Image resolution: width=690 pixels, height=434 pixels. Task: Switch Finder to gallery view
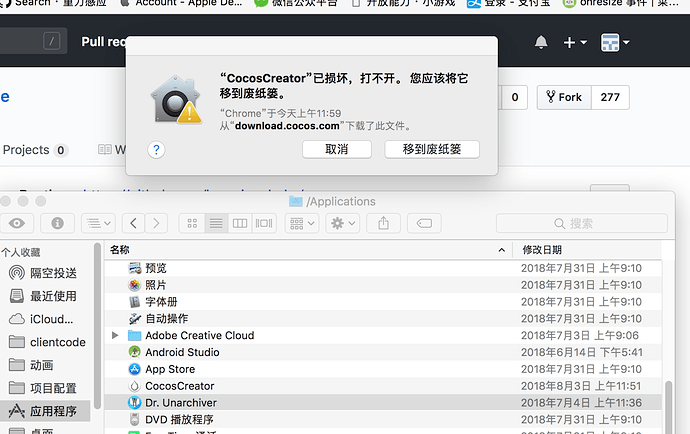pyautogui.click(x=264, y=223)
